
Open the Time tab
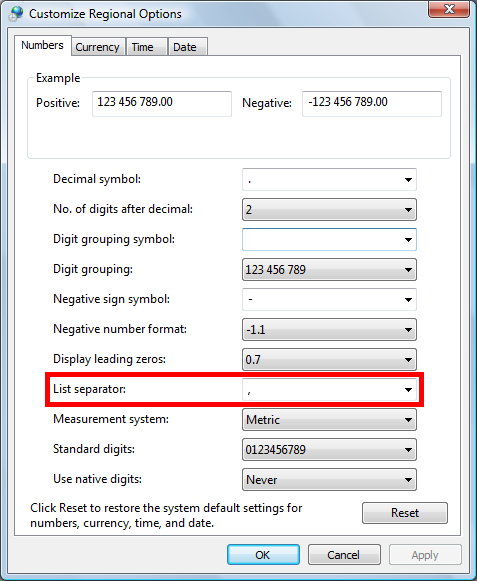(x=146, y=47)
